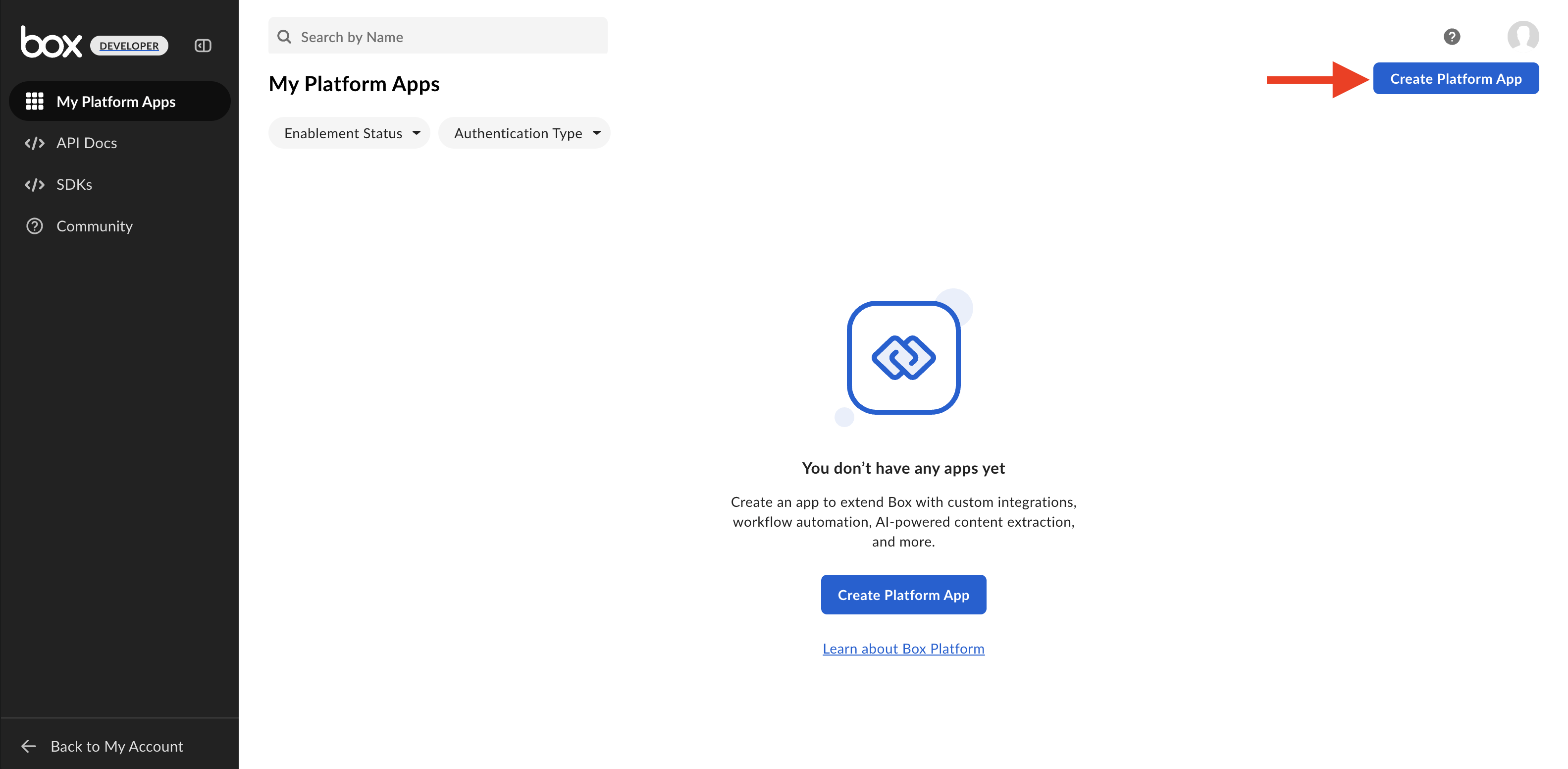Click the SDKs code bracket icon
The height and width of the screenshot is (769, 1568).
(35, 184)
